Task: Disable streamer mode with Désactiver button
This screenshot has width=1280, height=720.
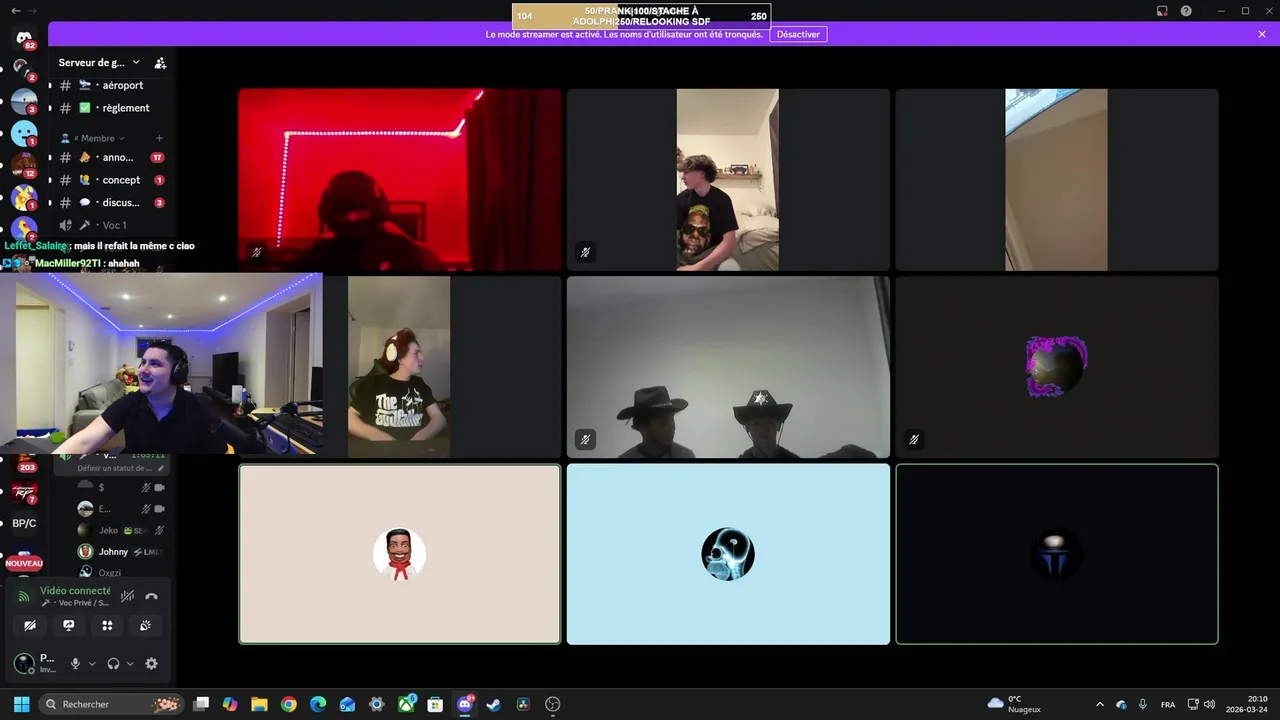Action: [x=798, y=34]
